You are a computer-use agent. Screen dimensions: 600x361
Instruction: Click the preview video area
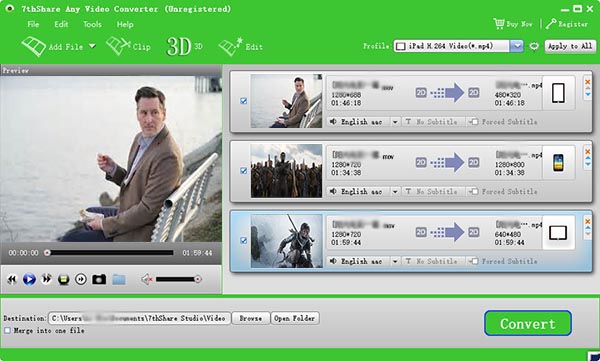[x=111, y=159]
